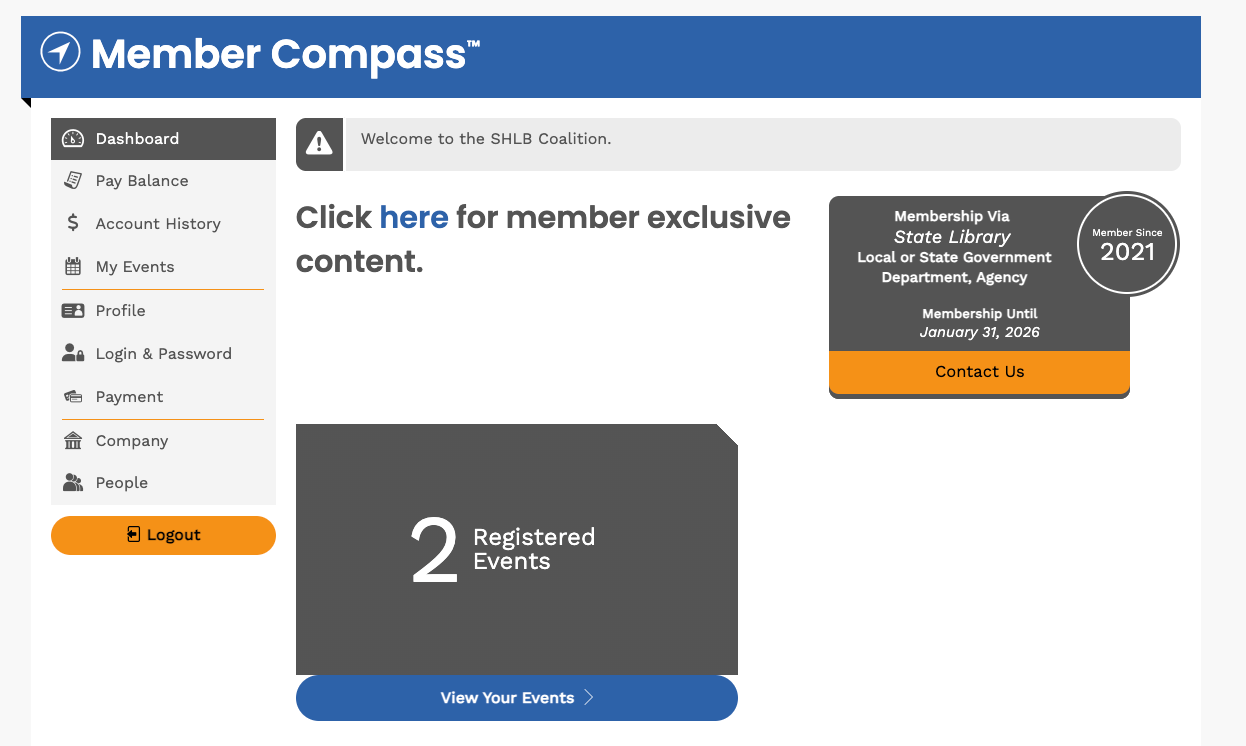Click the Member Since 2021 badge
This screenshot has height=746, width=1246.
pos(1127,245)
